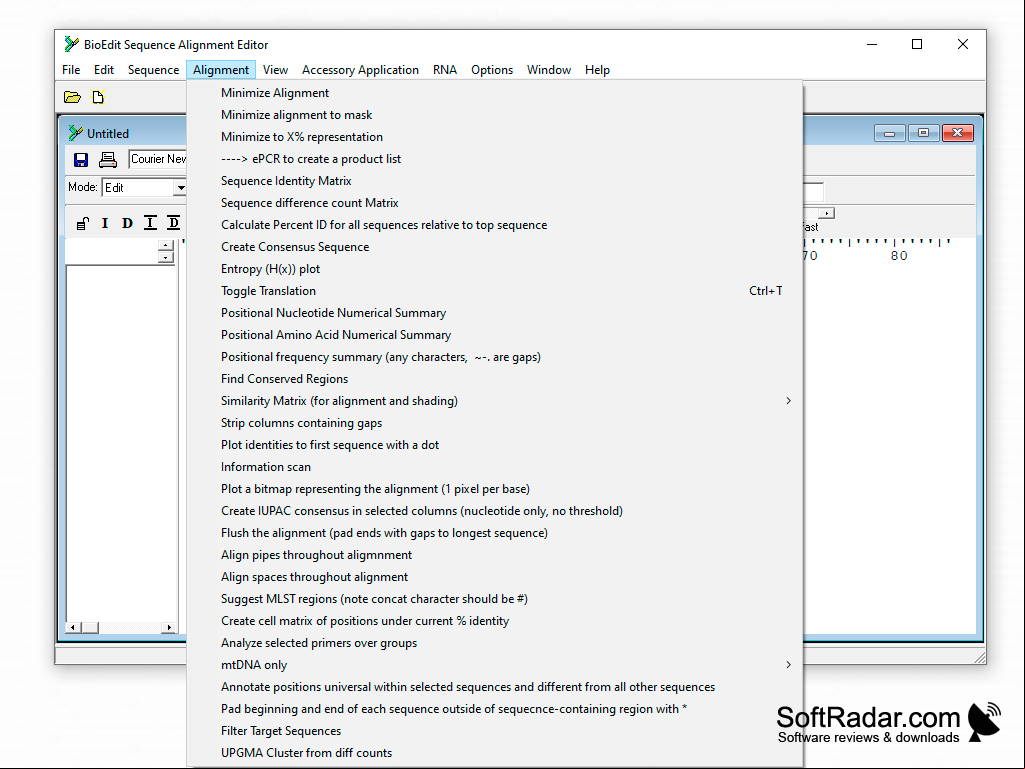Image resolution: width=1025 pixels, height=769 pixels.
Task: Select the underlined I icon
Action: [x=150, y=224]
